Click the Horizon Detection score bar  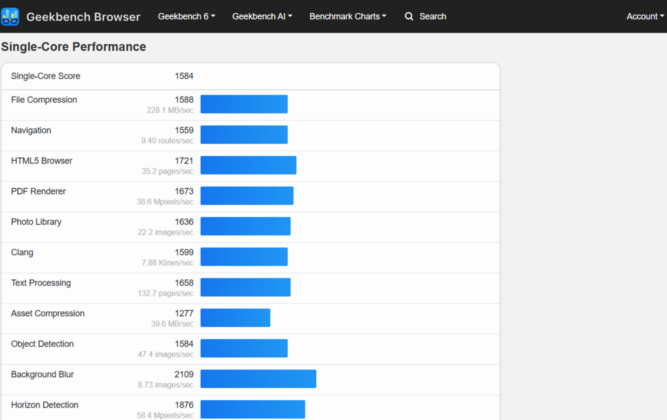point(253,409)
